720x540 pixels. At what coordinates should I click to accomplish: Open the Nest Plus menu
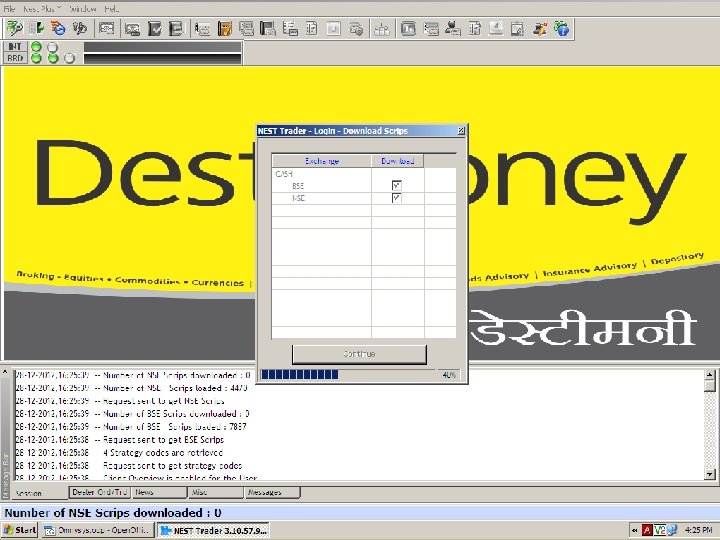click(41, 9)
